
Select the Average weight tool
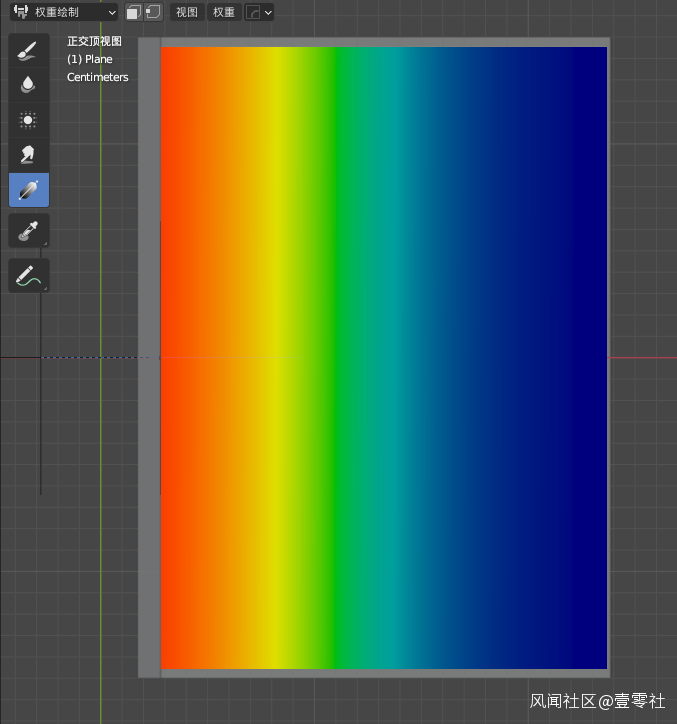[x=28, y=120]
